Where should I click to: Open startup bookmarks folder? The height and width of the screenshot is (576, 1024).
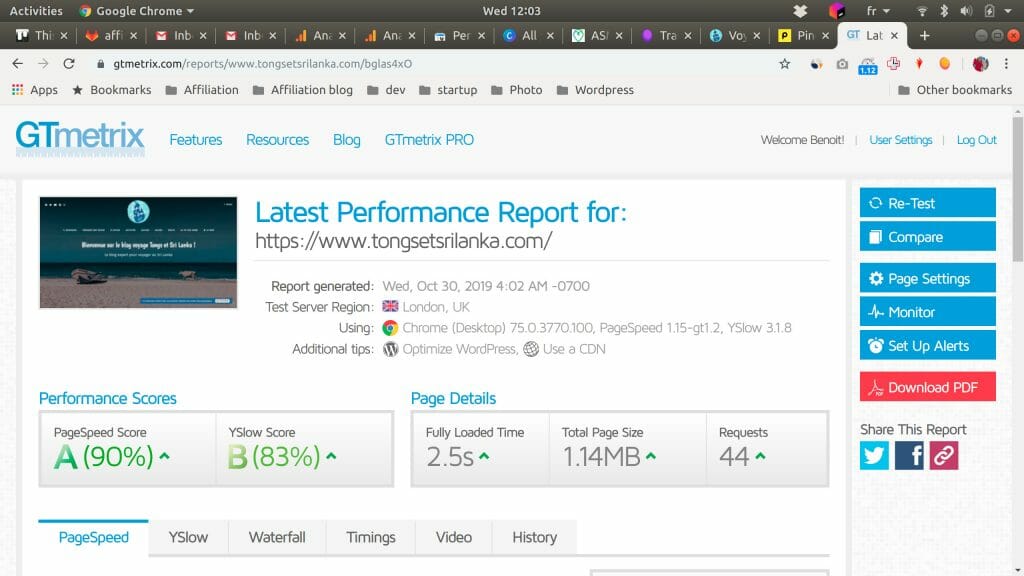[448, 90]
